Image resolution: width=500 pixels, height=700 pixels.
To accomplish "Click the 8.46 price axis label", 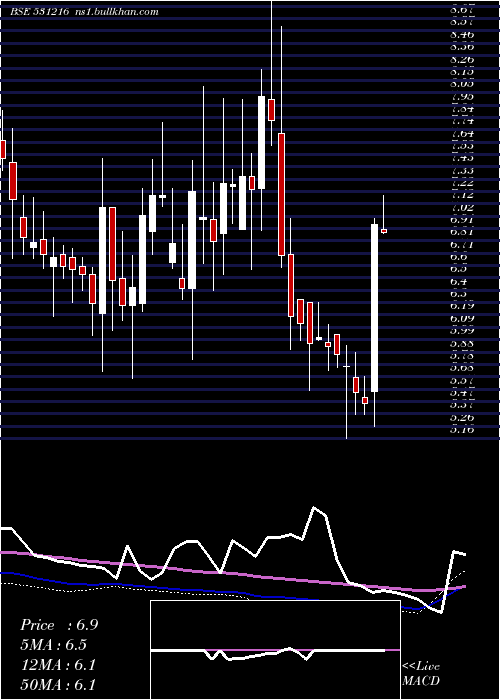I will click(x=462, y=34).
